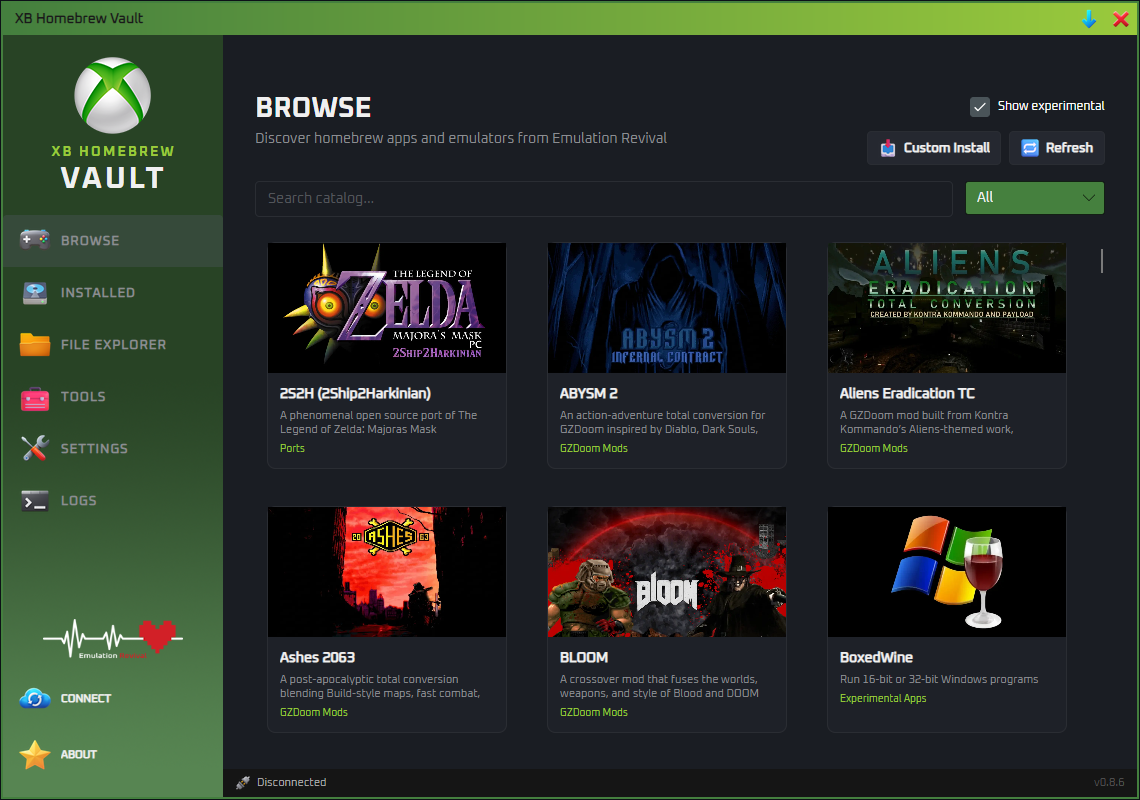Click GZDoom Mods tag under ABYSM 2
This screenshot has height=800, width=1140.
tap(594, 449)
